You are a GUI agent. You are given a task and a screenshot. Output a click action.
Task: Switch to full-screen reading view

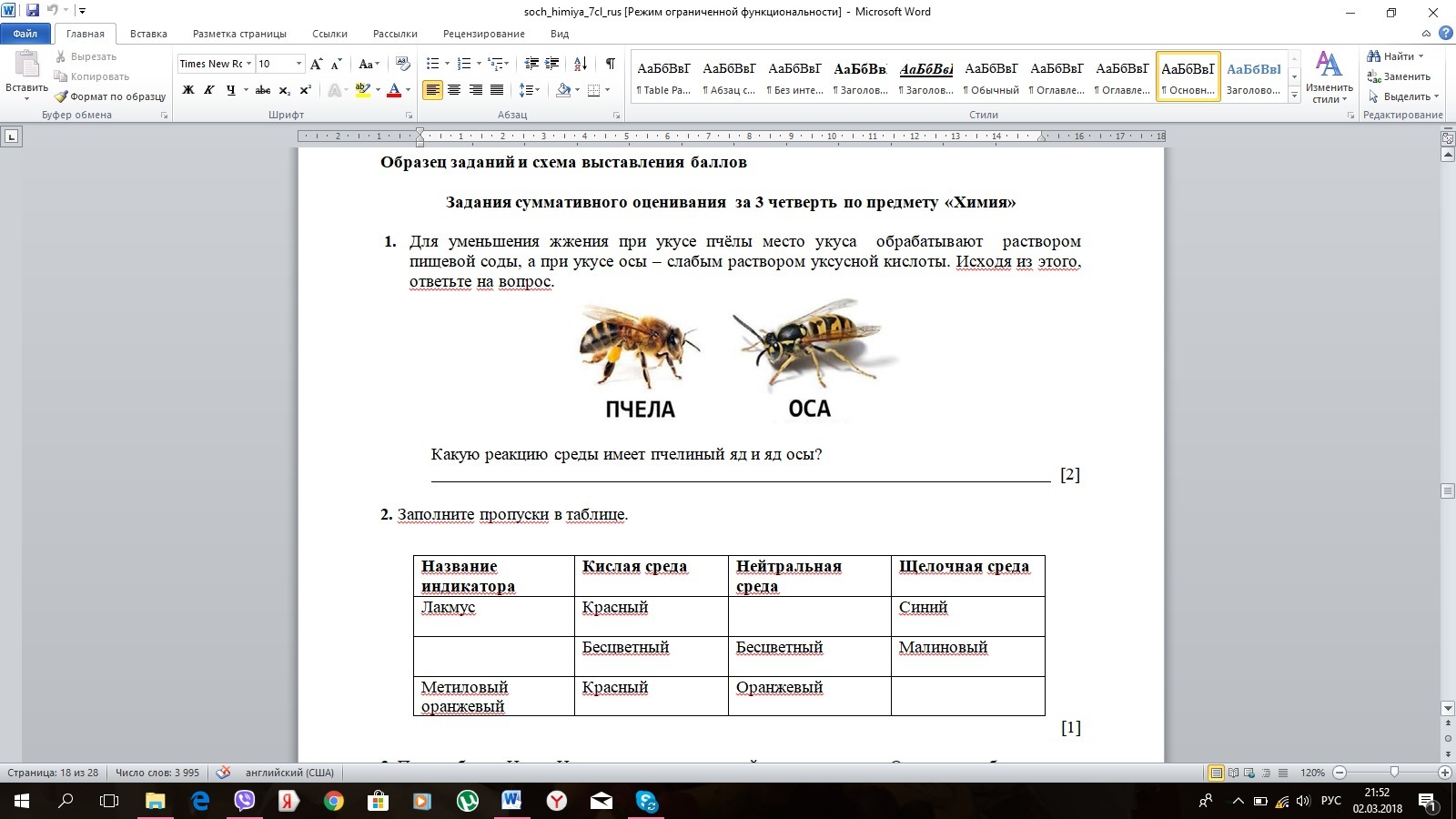pyautogui.click(x=1233, y=773)
